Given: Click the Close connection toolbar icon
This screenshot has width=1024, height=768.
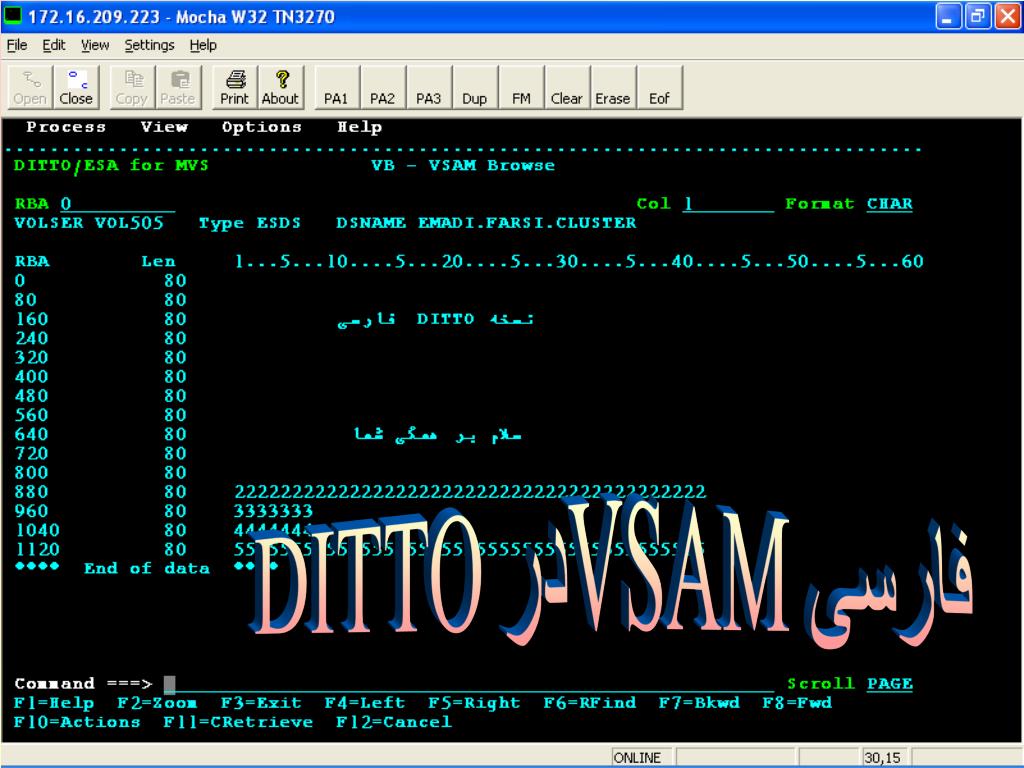Looking at the screenshot, I should click(76, 88).
